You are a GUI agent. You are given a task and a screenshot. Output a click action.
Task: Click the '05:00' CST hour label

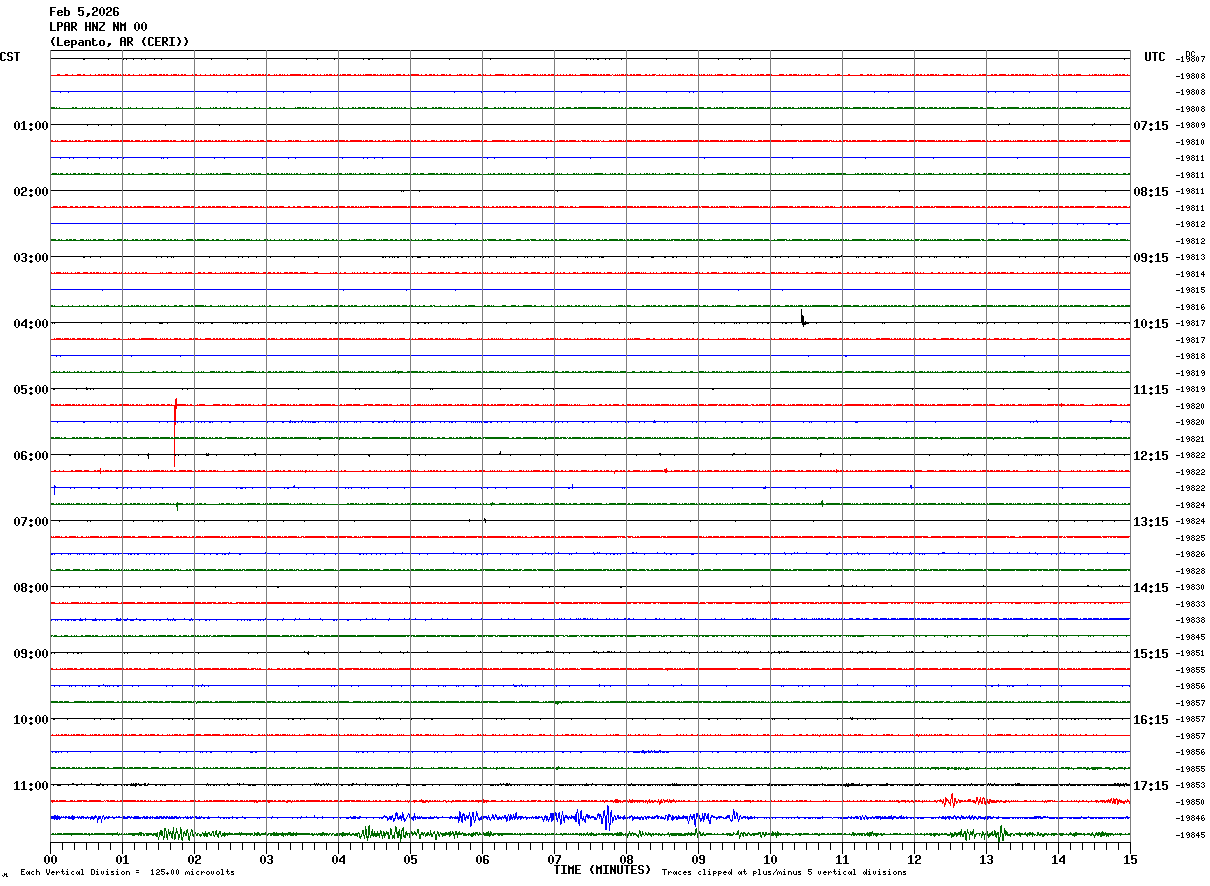[x=31, y=390]
